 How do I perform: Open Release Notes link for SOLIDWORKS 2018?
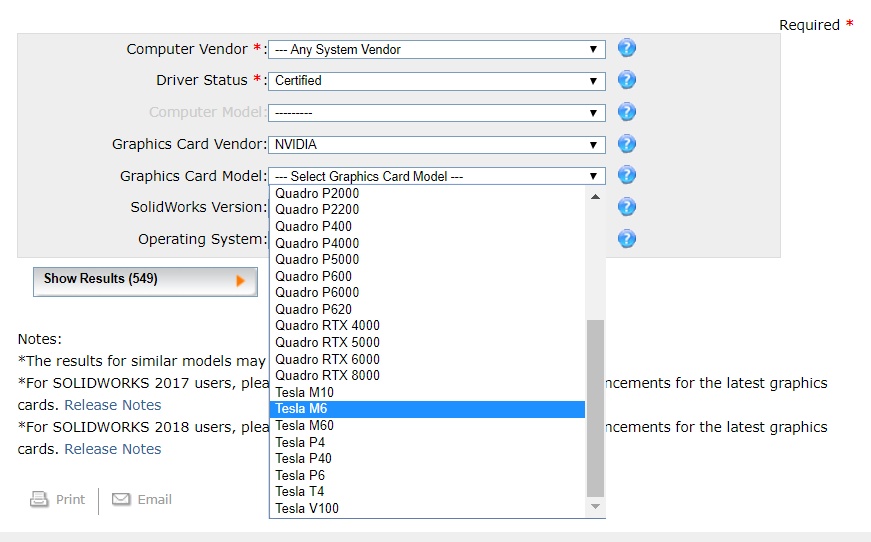[x=113, y=449]
